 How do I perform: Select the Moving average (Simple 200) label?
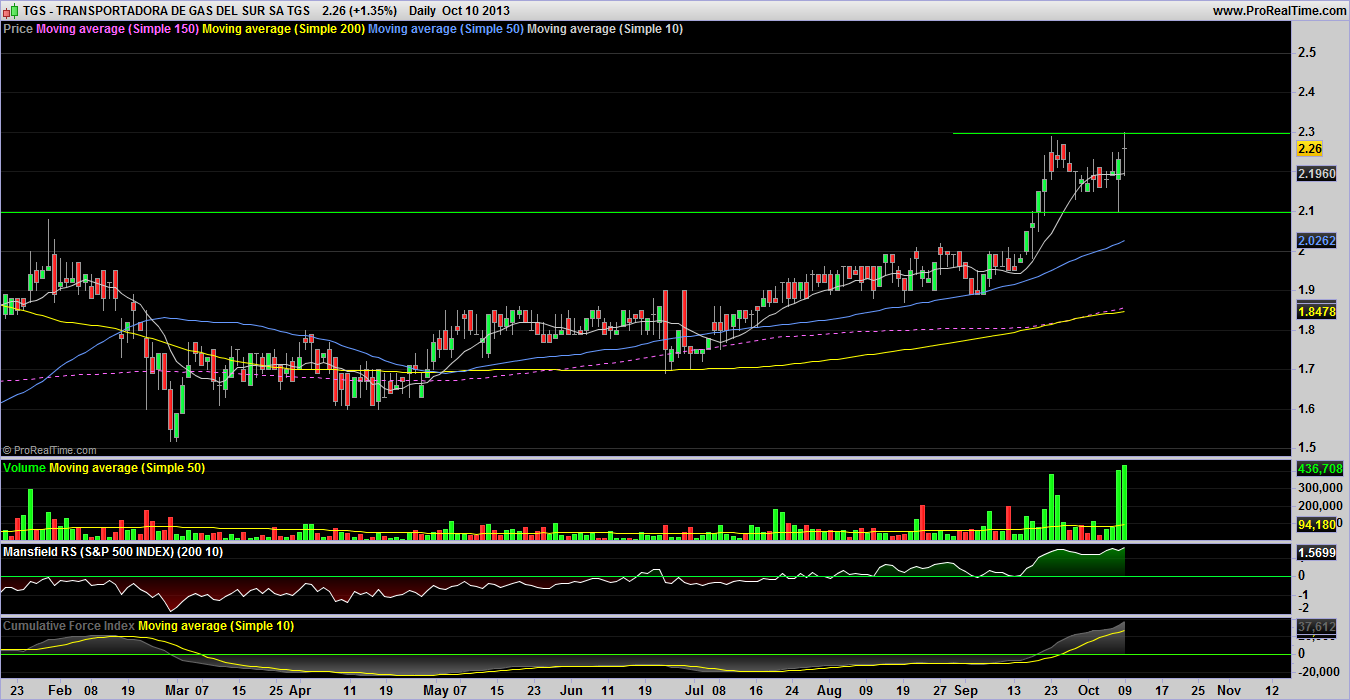coord(283,29)
